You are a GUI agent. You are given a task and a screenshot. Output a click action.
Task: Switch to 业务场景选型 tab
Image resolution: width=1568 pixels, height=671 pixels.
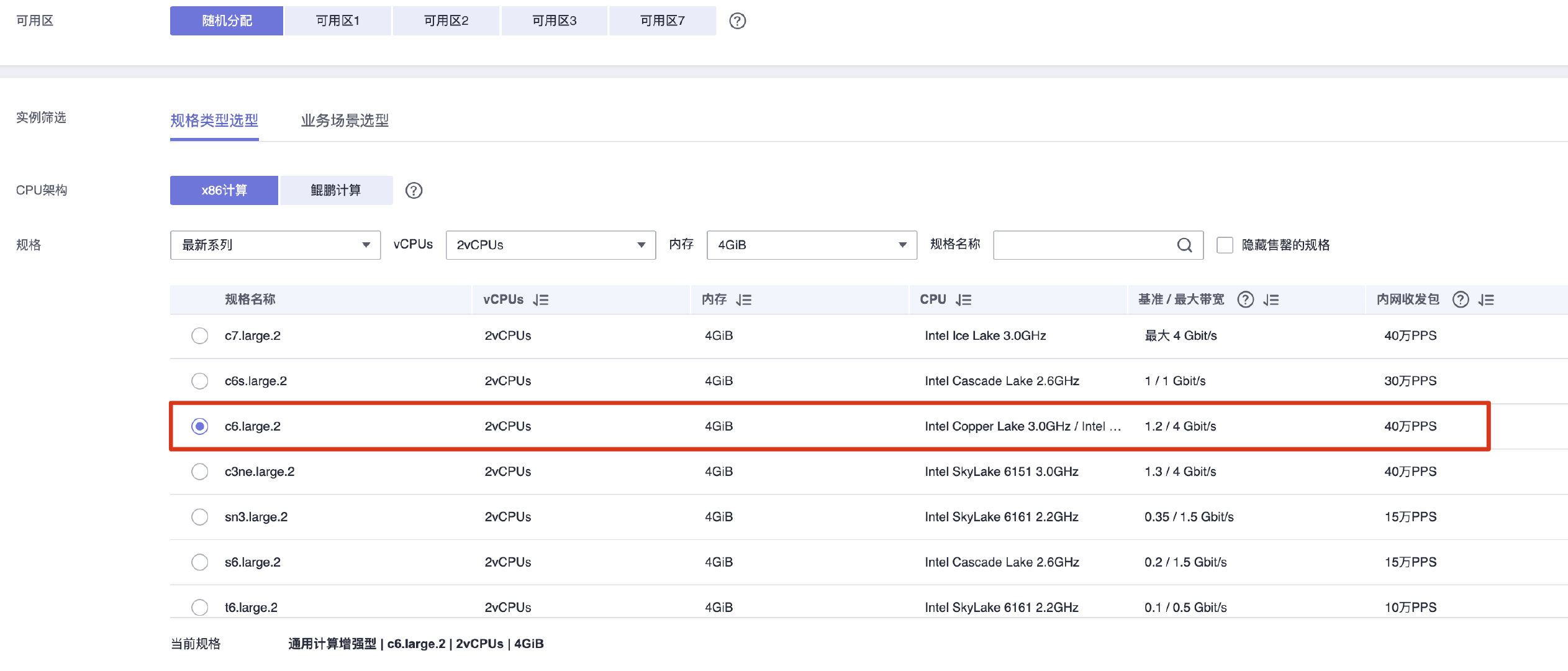click(345, 121)
